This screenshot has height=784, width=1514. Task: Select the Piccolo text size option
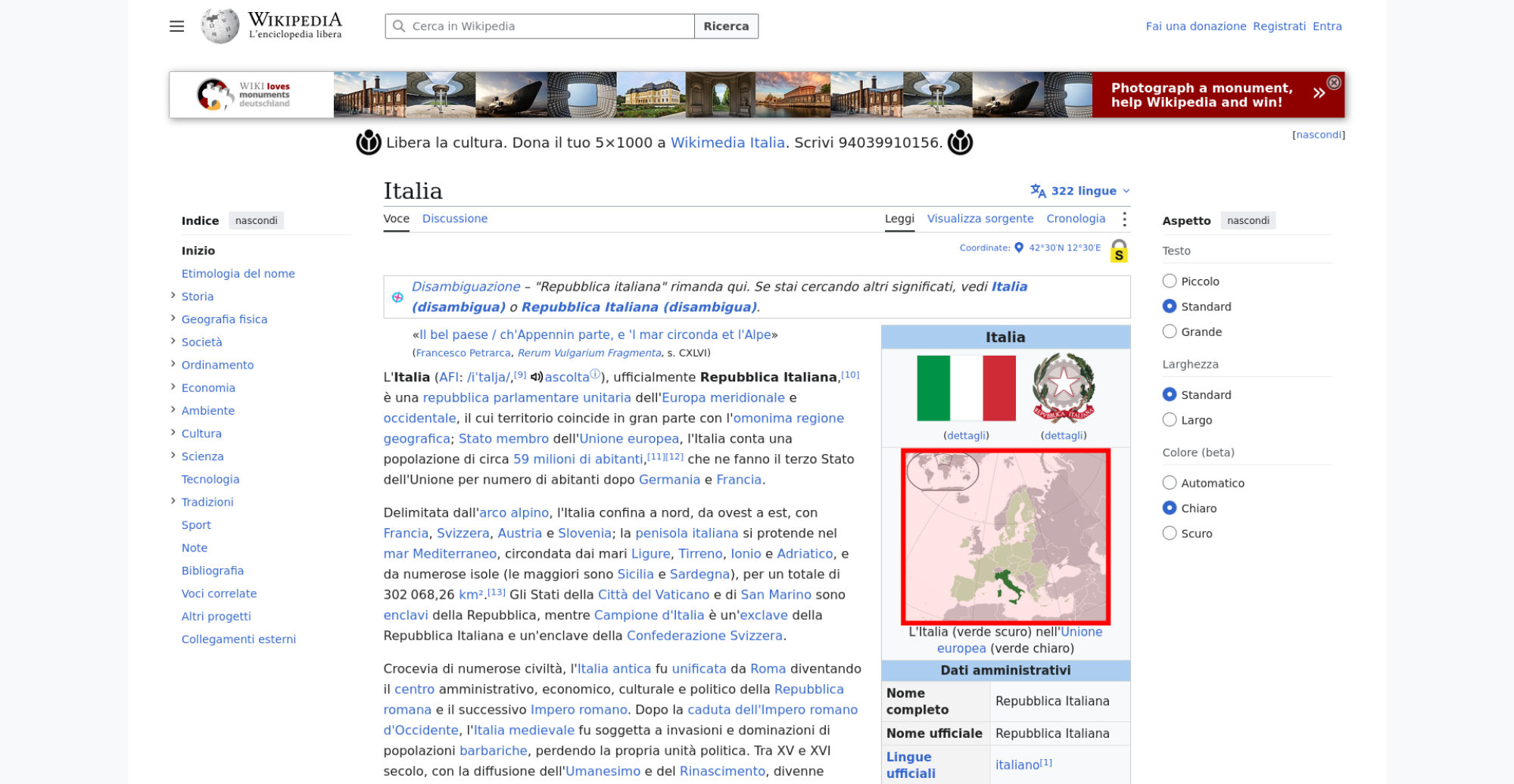click(1170, 282)
